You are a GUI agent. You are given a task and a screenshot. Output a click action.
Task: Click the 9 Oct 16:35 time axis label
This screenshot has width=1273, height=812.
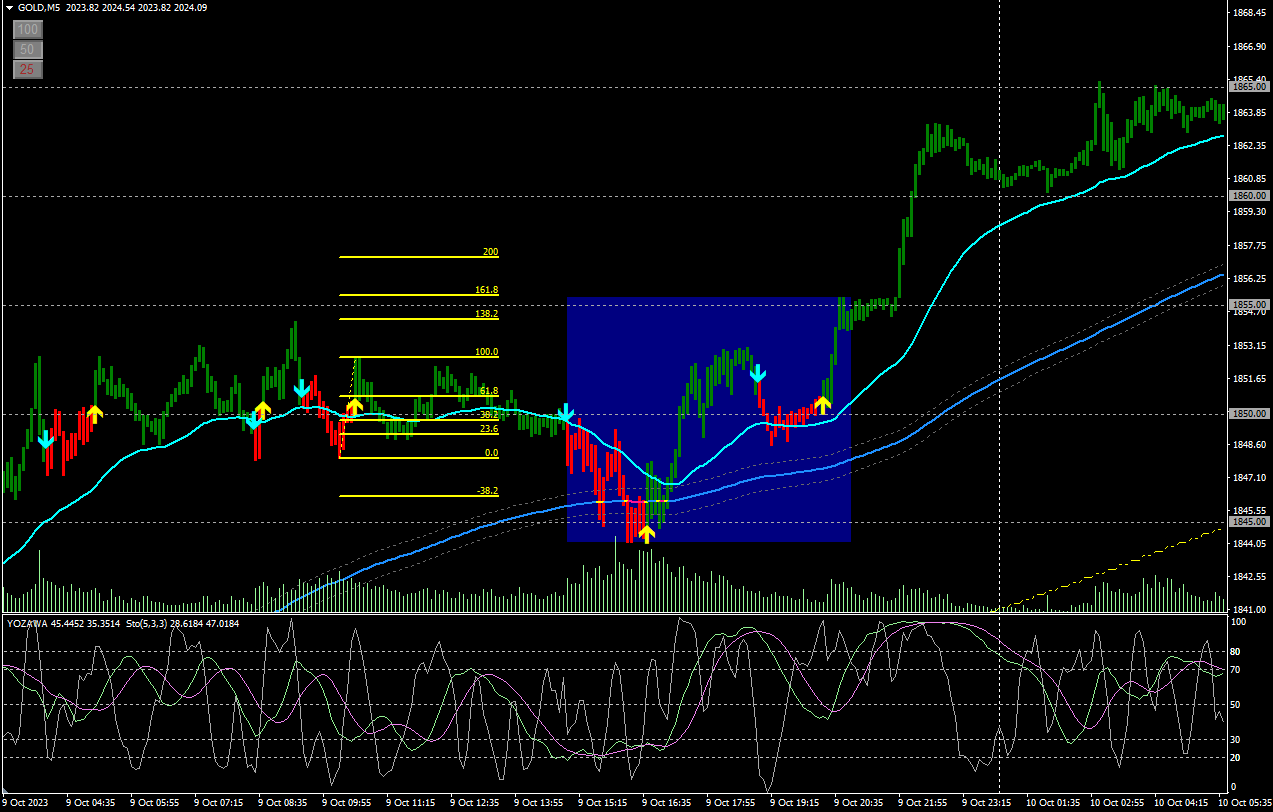[667, 802]
